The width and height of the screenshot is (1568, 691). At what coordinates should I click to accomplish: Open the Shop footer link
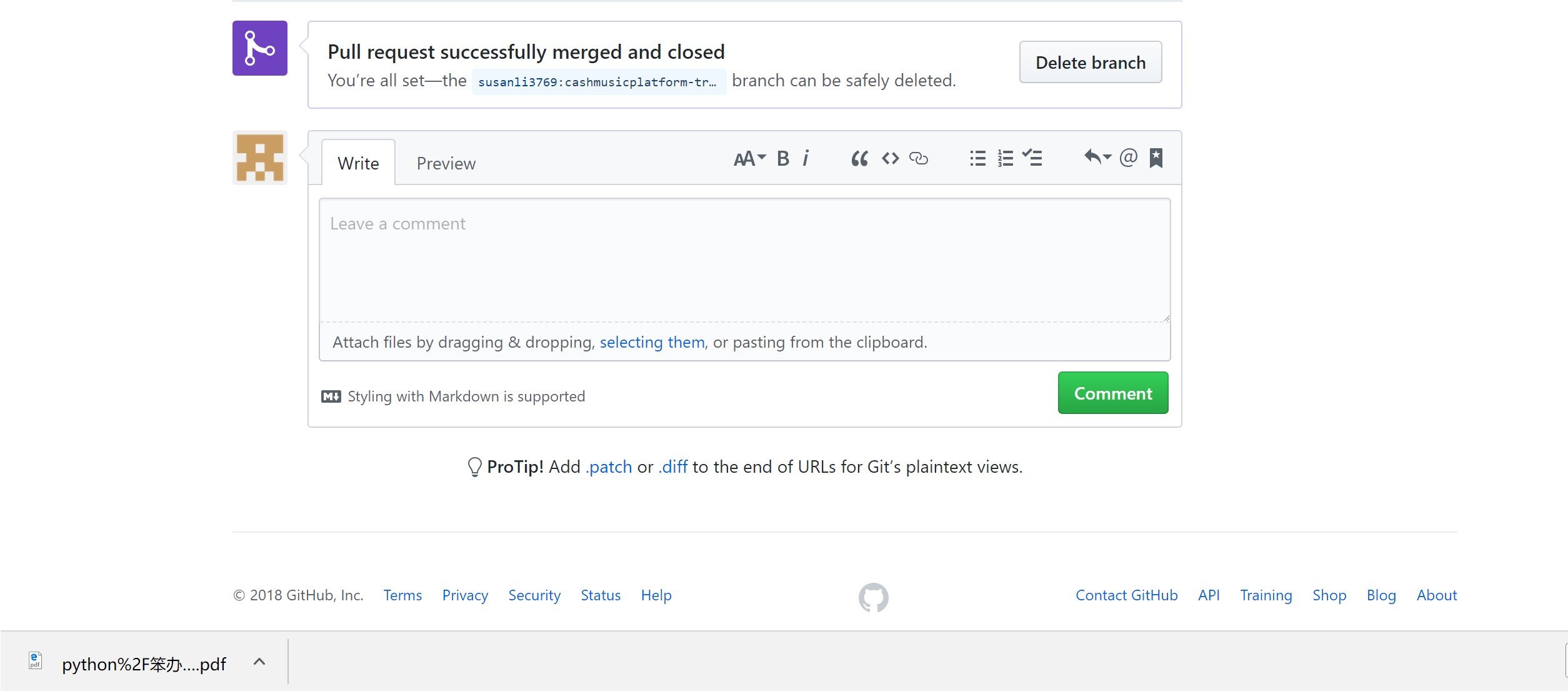click(1329, 595)
